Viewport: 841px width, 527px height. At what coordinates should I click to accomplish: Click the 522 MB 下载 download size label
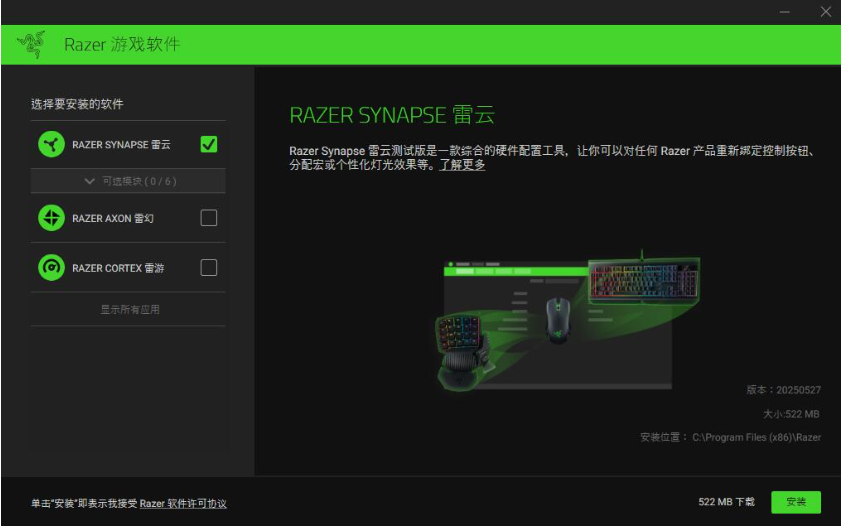pyautogui.click(x=726, y=502)
